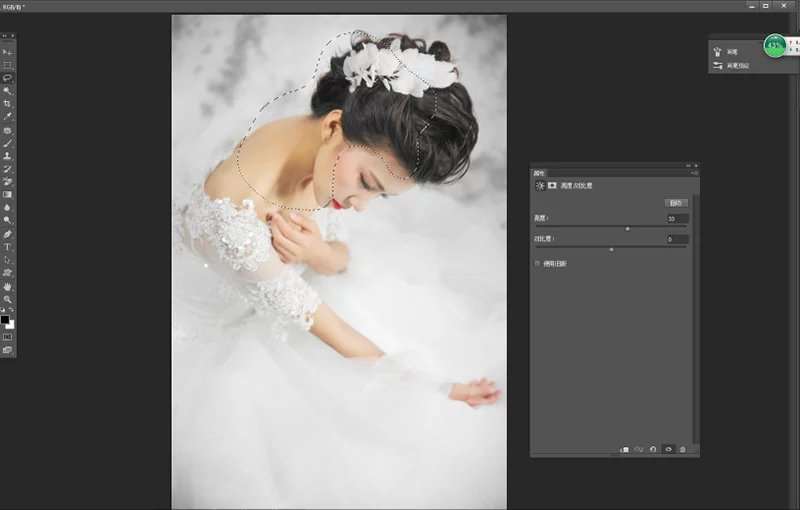The height and width of the screenshot is (510, 800).
Task: Collapse the Properties panel with double arrows
Action: pyautogui.click(x=688, y=165)
